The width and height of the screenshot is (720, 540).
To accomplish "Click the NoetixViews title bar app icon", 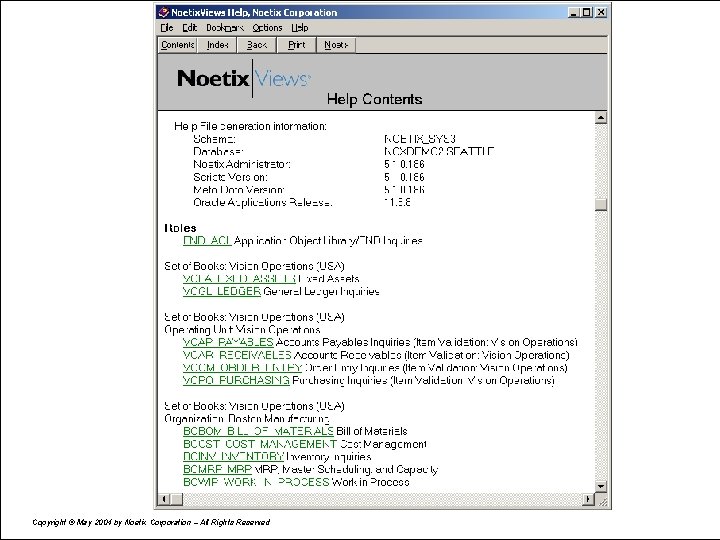I will tap(163, 12).
